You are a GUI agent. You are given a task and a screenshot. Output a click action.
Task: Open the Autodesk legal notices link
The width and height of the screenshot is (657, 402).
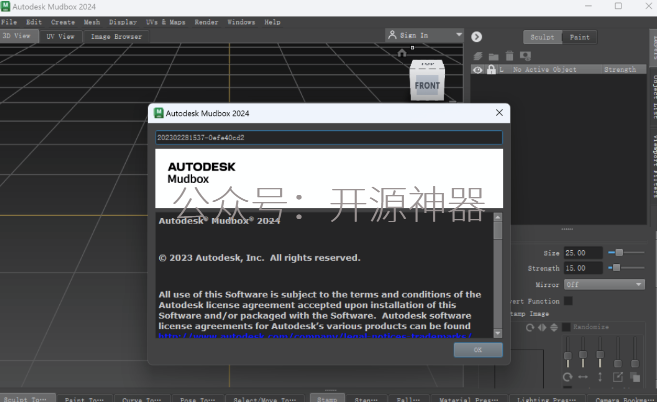(x=315, y=335)
